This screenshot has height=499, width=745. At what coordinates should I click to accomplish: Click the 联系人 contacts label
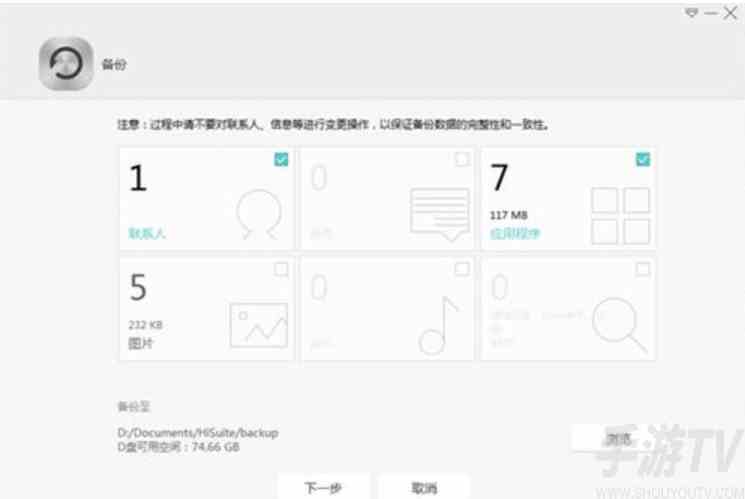pos(147,233)
